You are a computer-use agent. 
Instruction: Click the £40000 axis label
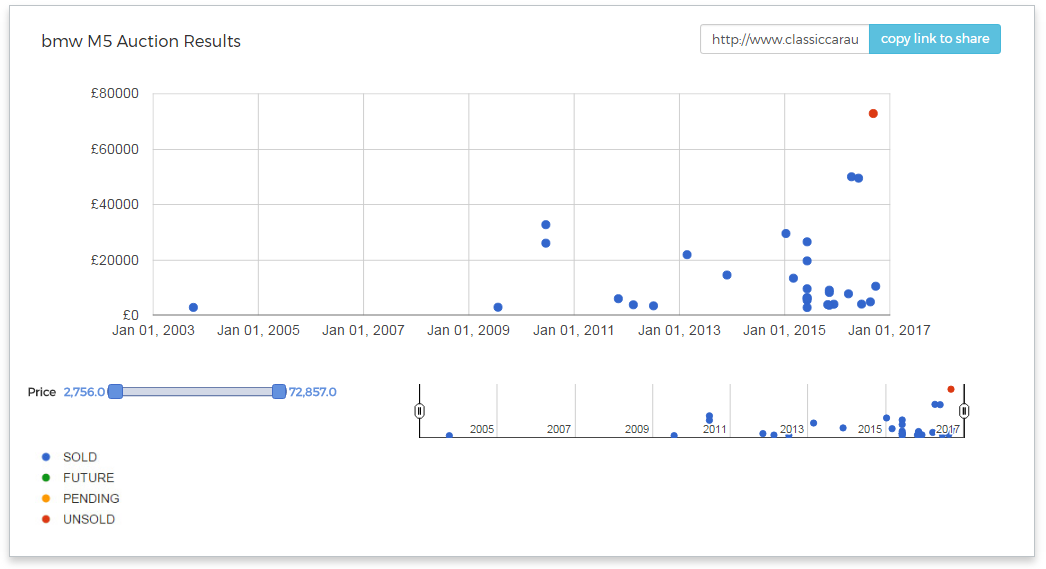[115, 204]
